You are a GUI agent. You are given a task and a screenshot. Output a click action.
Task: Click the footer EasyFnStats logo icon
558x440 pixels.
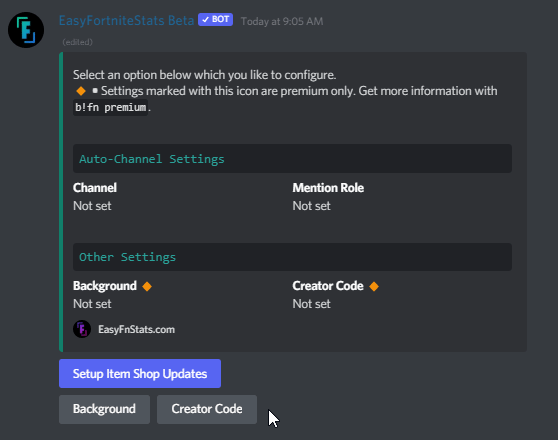82,329
